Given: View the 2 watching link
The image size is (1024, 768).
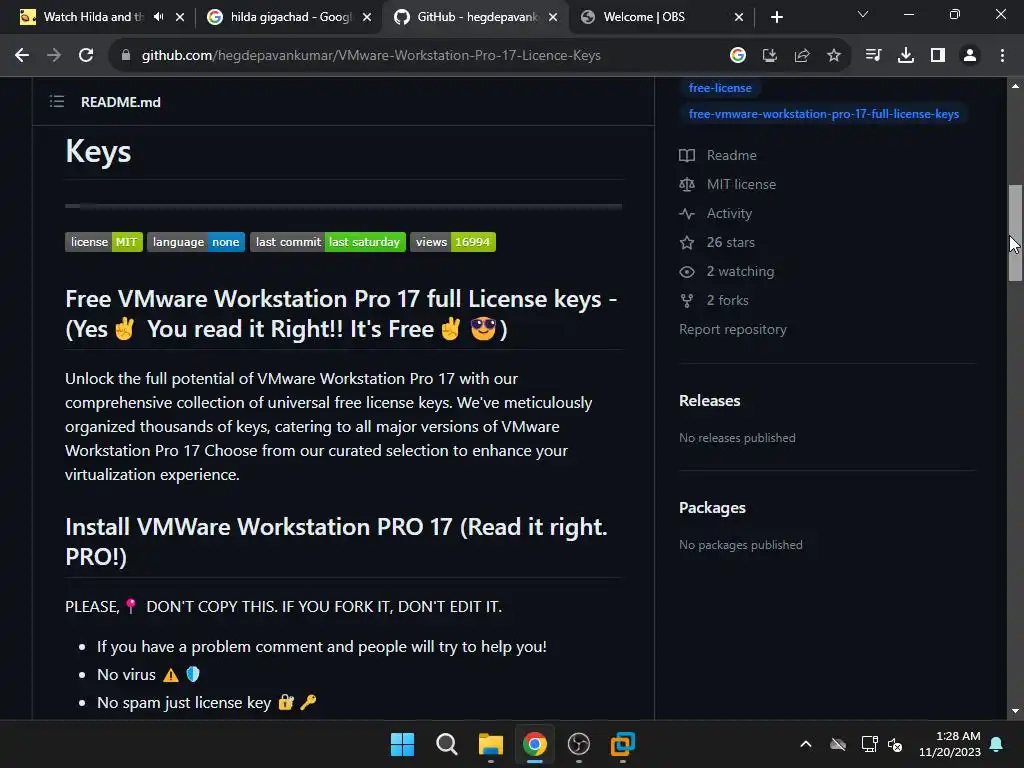Looking at the screenshot, I should pos(740,272).
